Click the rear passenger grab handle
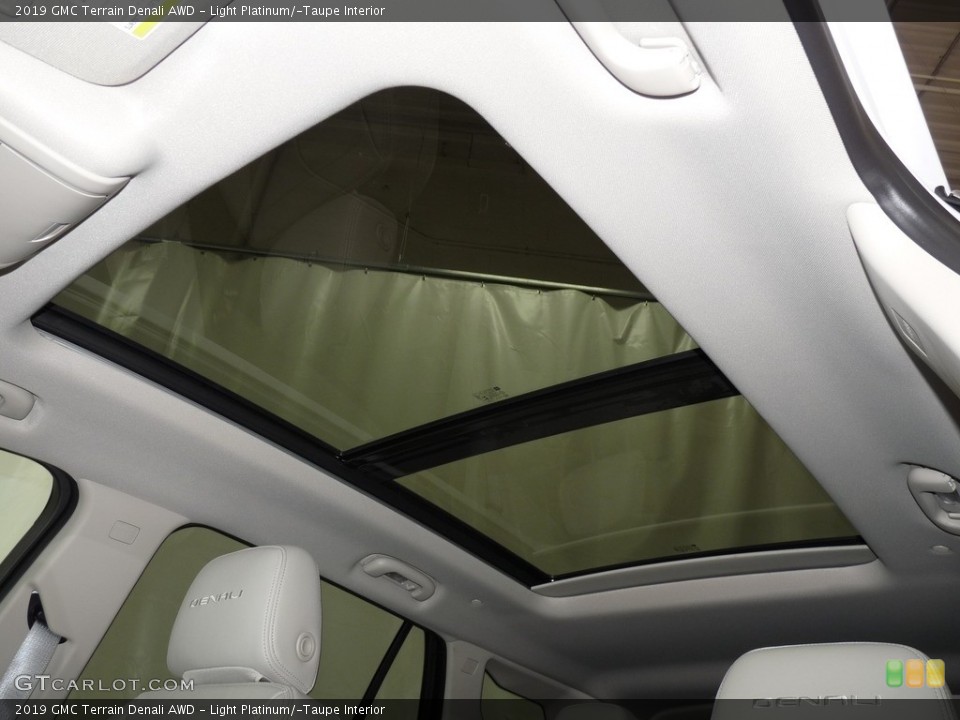This screenshot has width=960, height=720. (x=397, y=576)
